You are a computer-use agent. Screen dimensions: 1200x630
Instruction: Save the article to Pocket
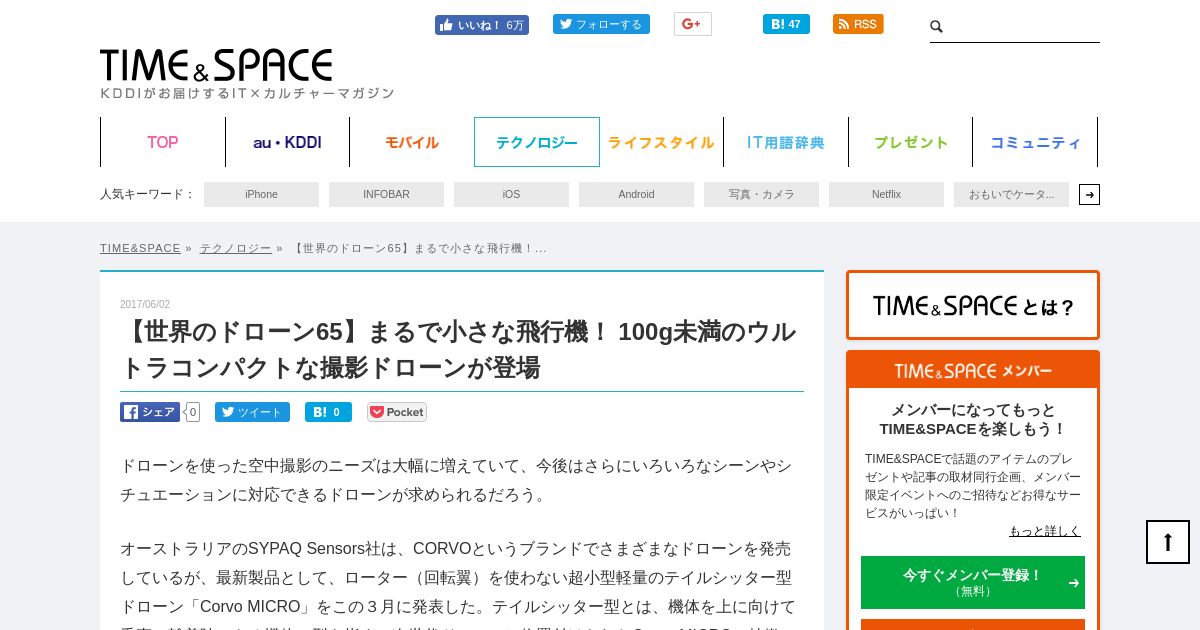(397, 412)
